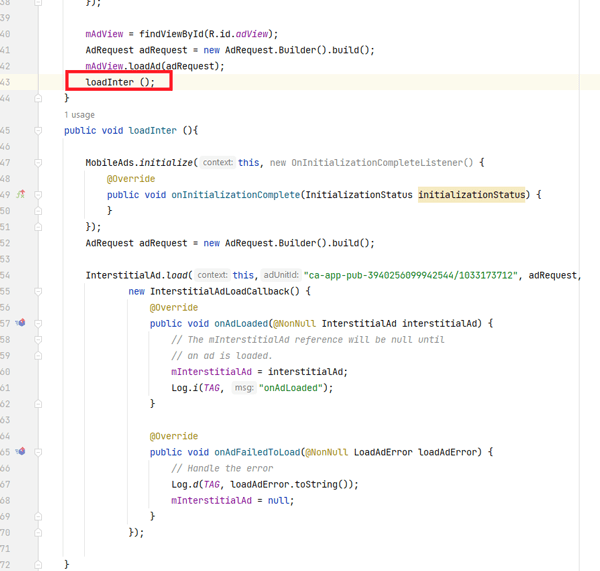600x571 pixels.
Task: Click the loadInter name in the method declaration
Action: [152, 131]
